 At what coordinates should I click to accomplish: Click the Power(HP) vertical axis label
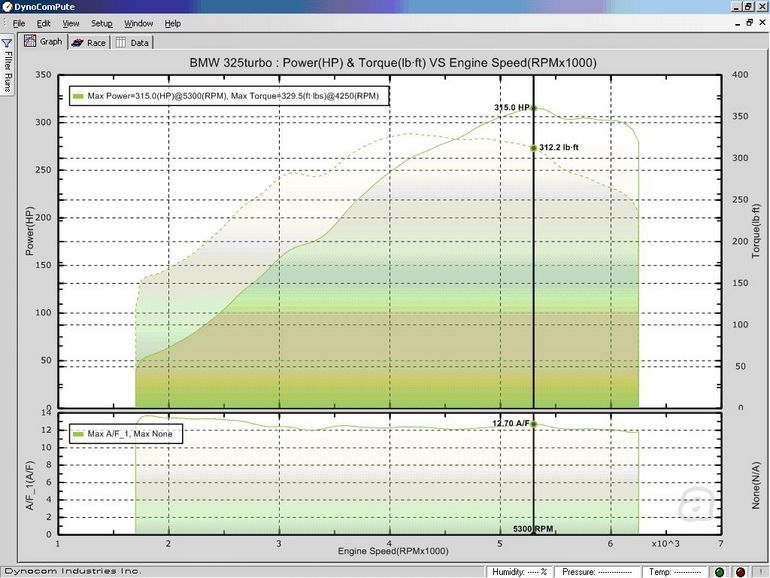[x=29, y=231]
